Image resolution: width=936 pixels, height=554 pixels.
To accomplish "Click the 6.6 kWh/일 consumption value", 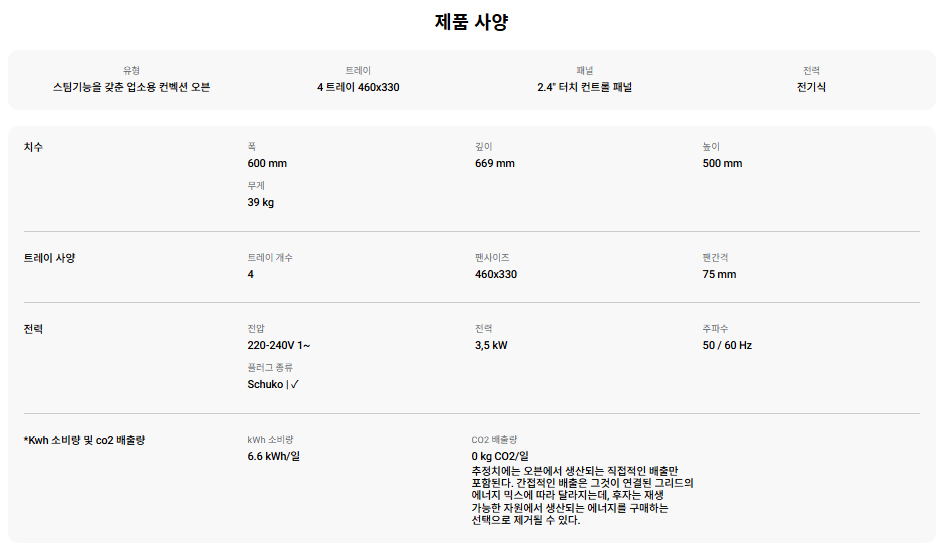I will (x=274, y=456).
